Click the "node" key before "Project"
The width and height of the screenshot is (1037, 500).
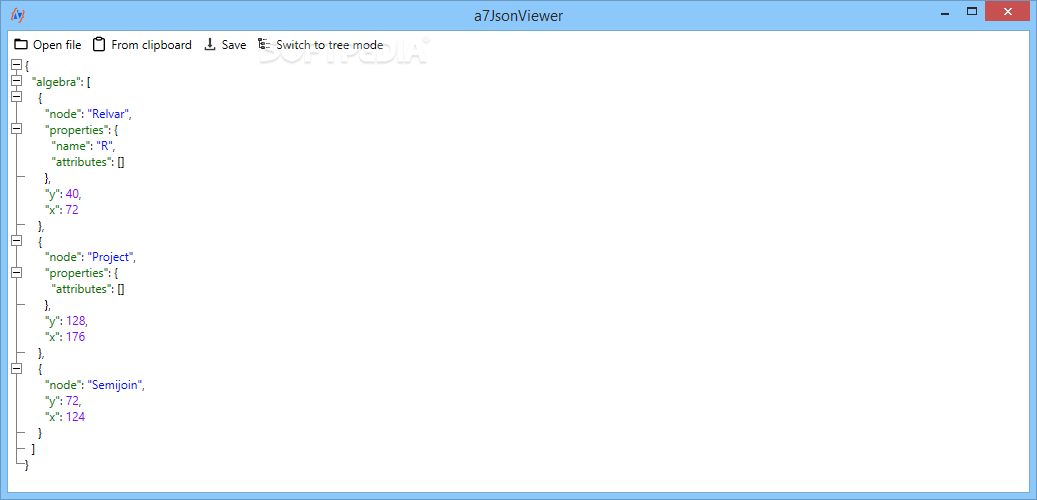[x=63, y=257]
